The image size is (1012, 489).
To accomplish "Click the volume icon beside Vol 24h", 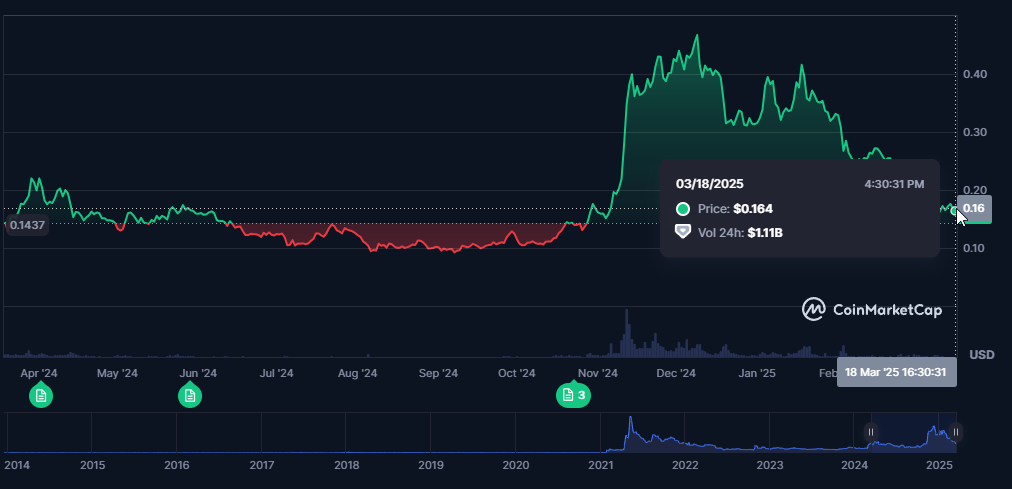I will [x=683, y=232].
